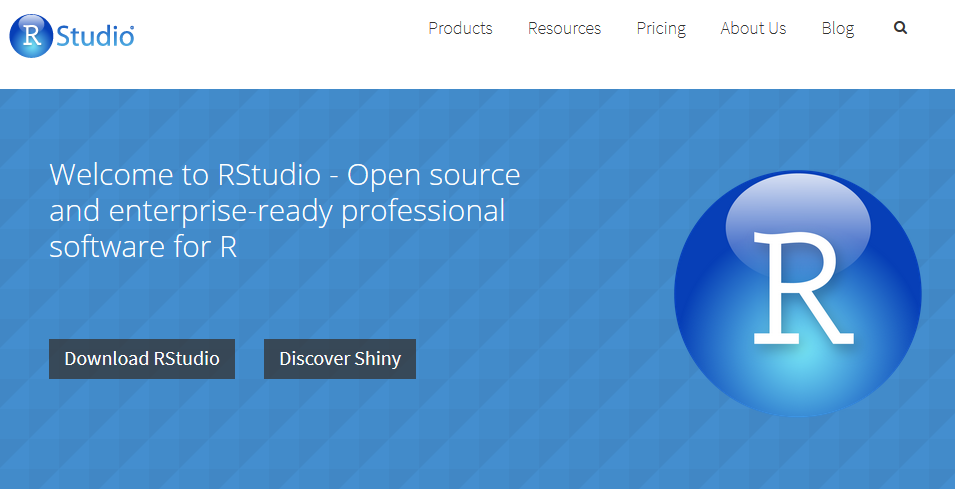Open the About Us menu
The height and width of the screenshot is (489, 955).
(x=753, y=29)
